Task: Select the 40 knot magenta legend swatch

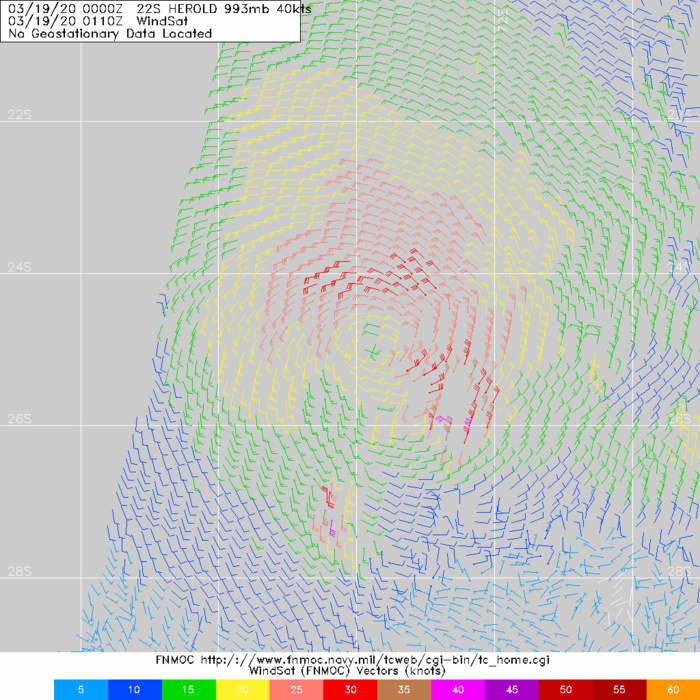Action: point(458,690)
